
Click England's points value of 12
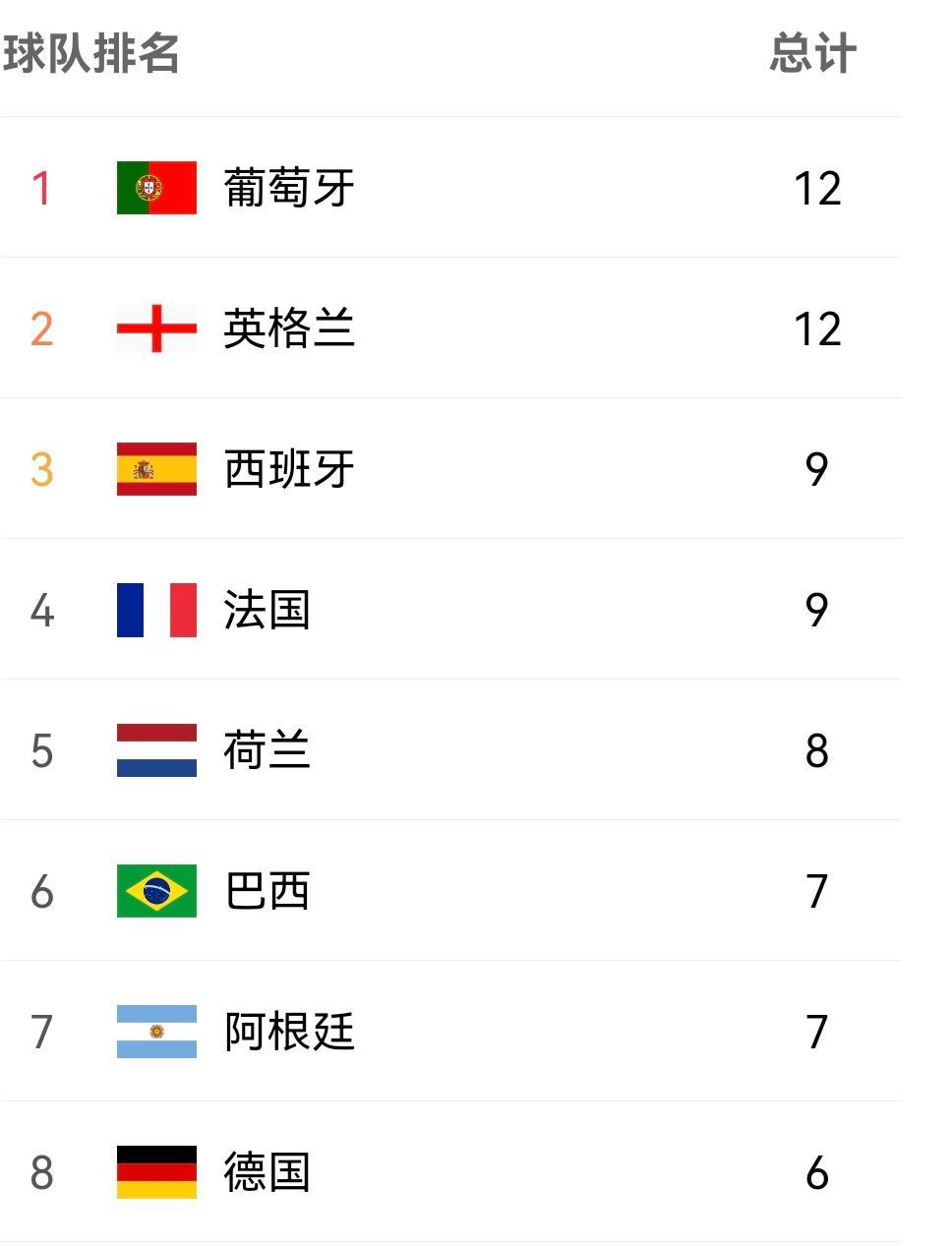tap(816, 327)
